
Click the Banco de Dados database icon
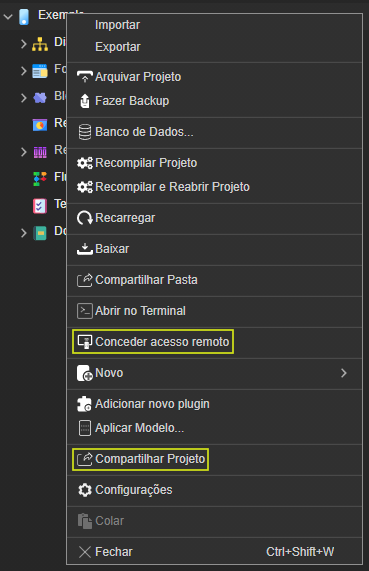click(85, 132)
